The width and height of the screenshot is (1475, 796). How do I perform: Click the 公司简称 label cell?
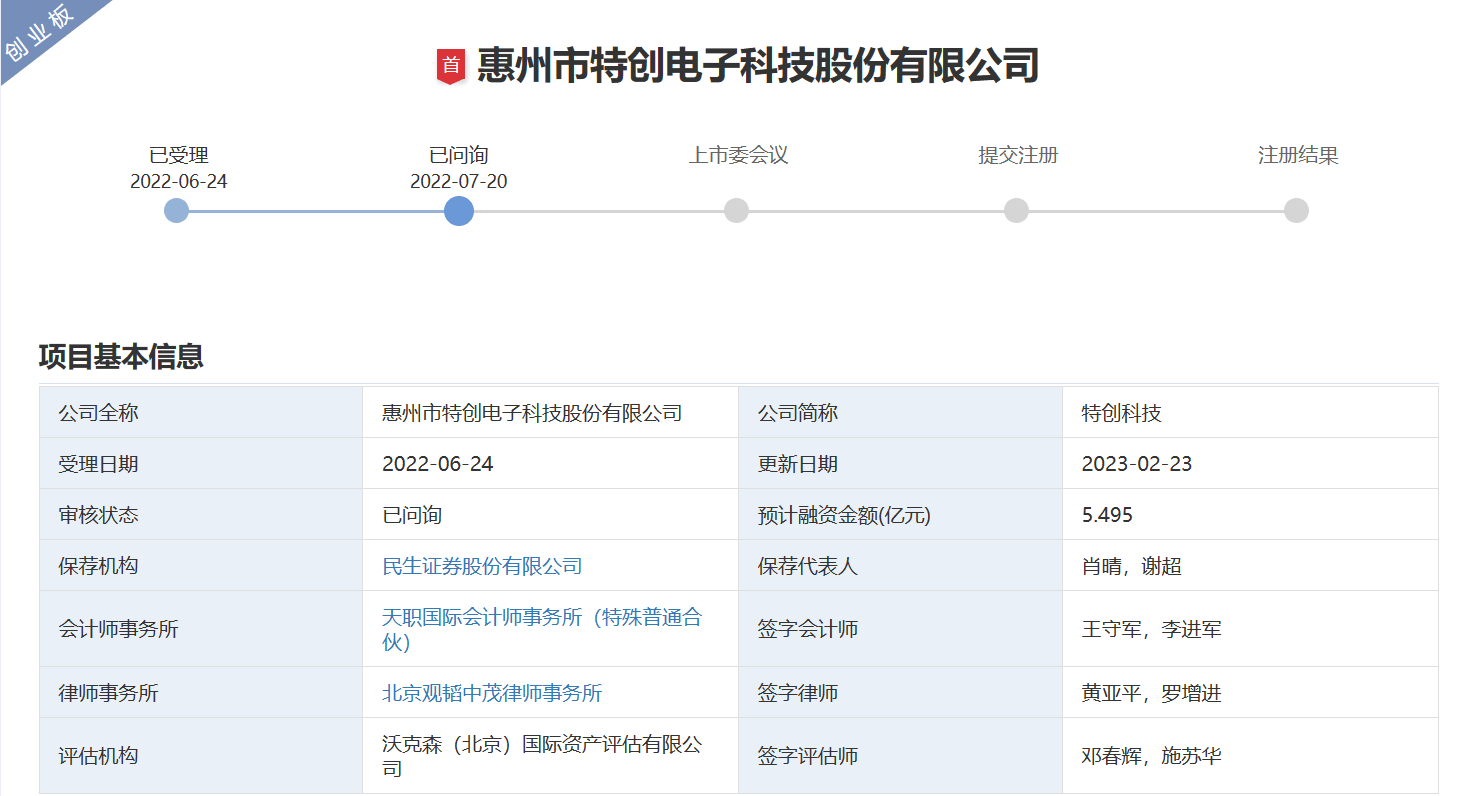(900, 412)
